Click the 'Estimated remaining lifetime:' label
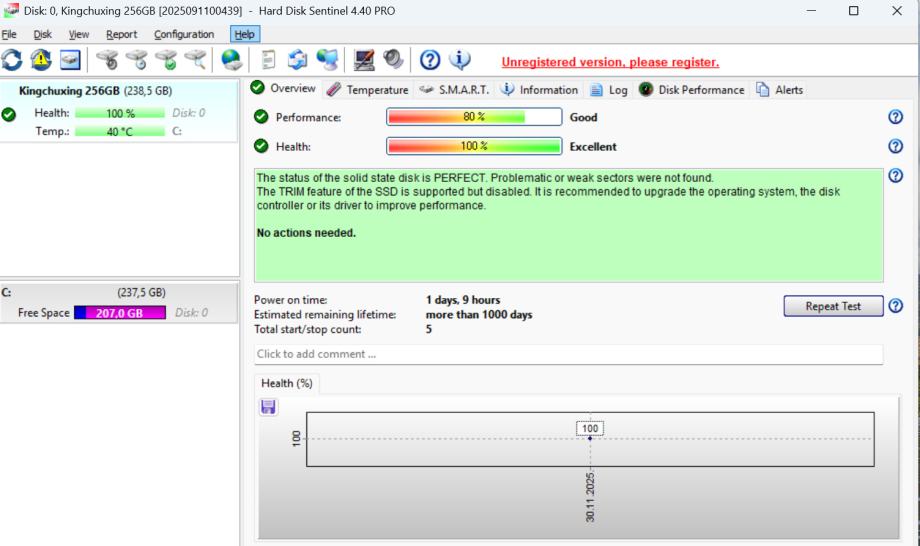This screenshot has height=546, width=920. [x=325, y=314]
